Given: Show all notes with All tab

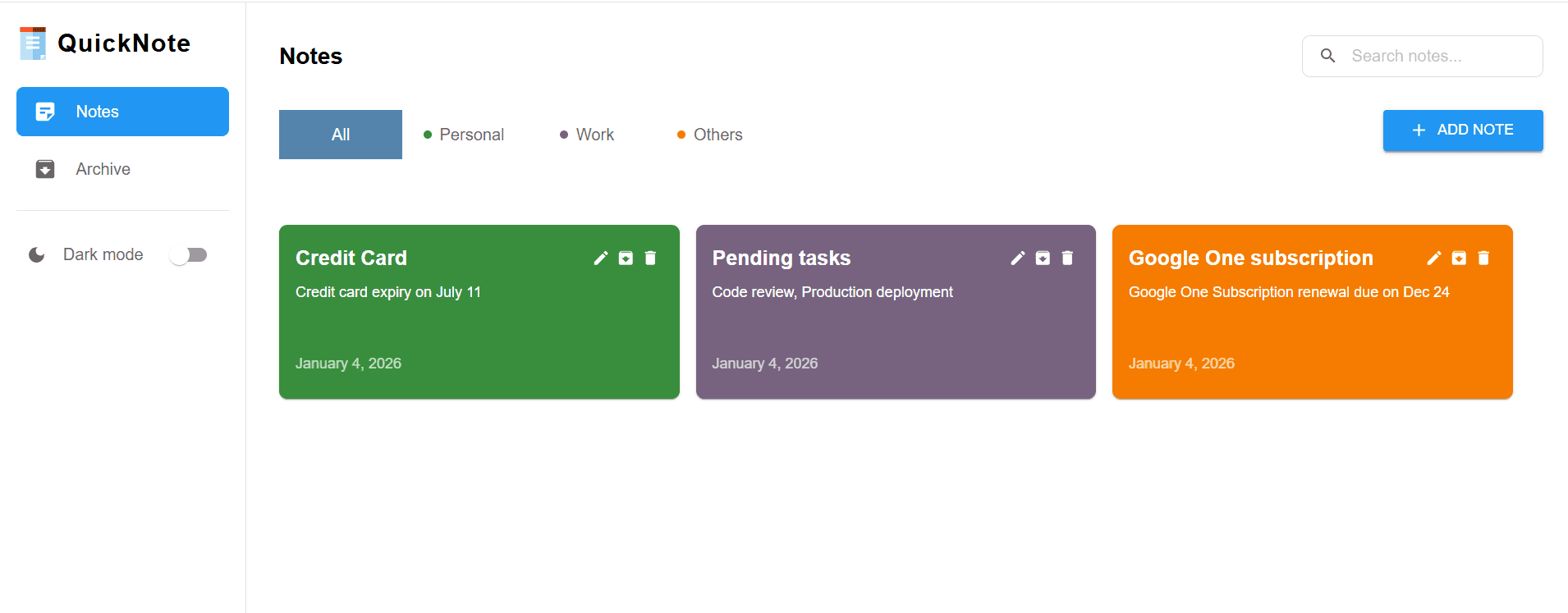Looking at the screenshot, I should [341, 135].
